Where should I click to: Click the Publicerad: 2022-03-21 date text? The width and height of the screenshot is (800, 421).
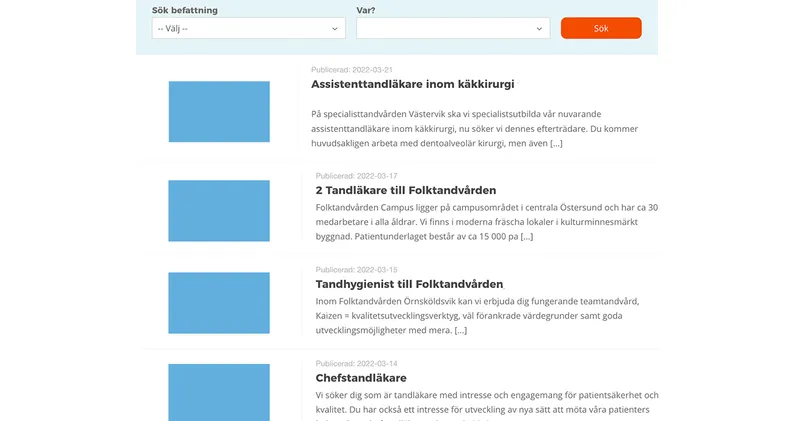[x=352, y=70]
